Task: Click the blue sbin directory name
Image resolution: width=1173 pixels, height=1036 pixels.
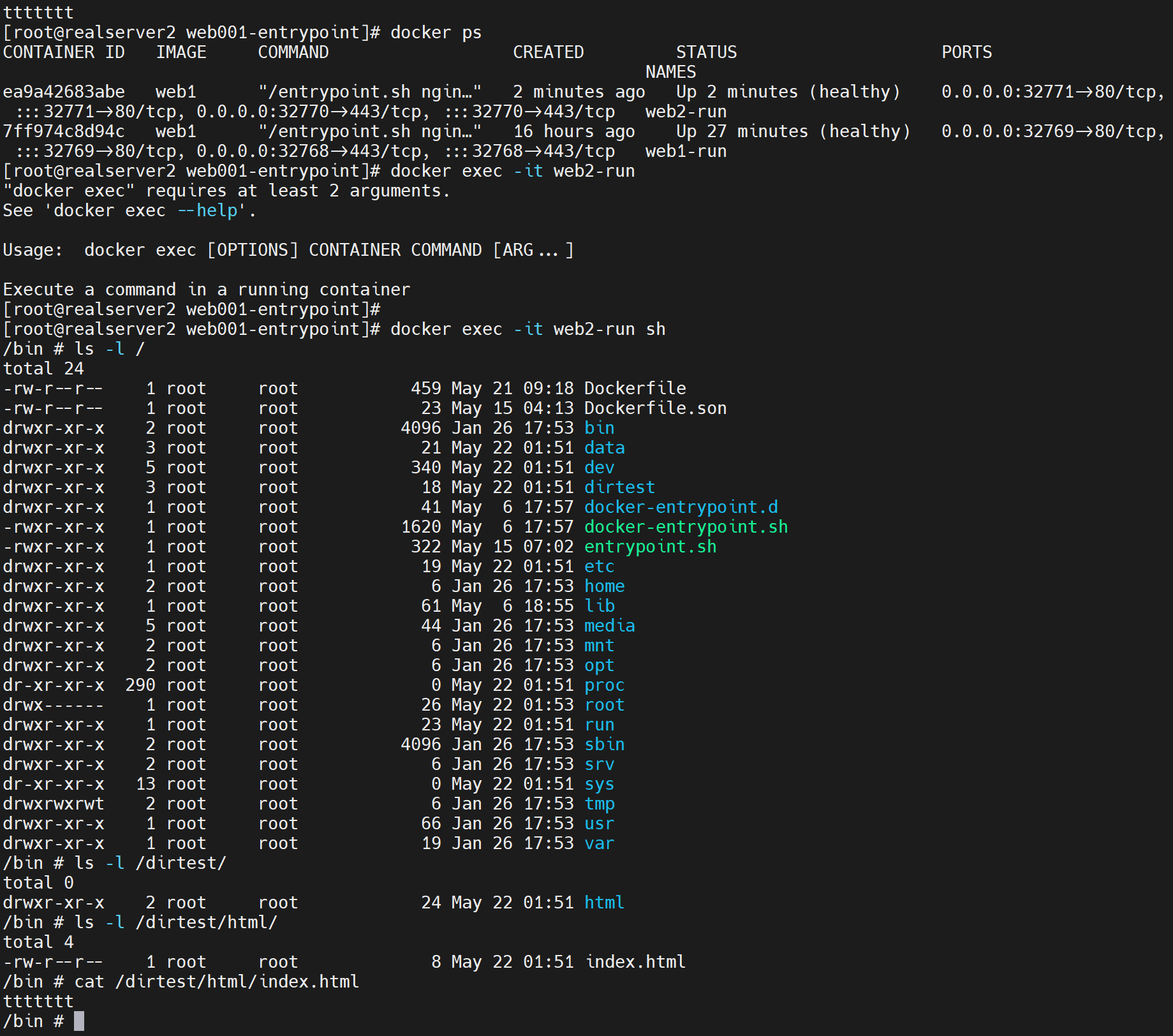Action: (x=604, y=744)
